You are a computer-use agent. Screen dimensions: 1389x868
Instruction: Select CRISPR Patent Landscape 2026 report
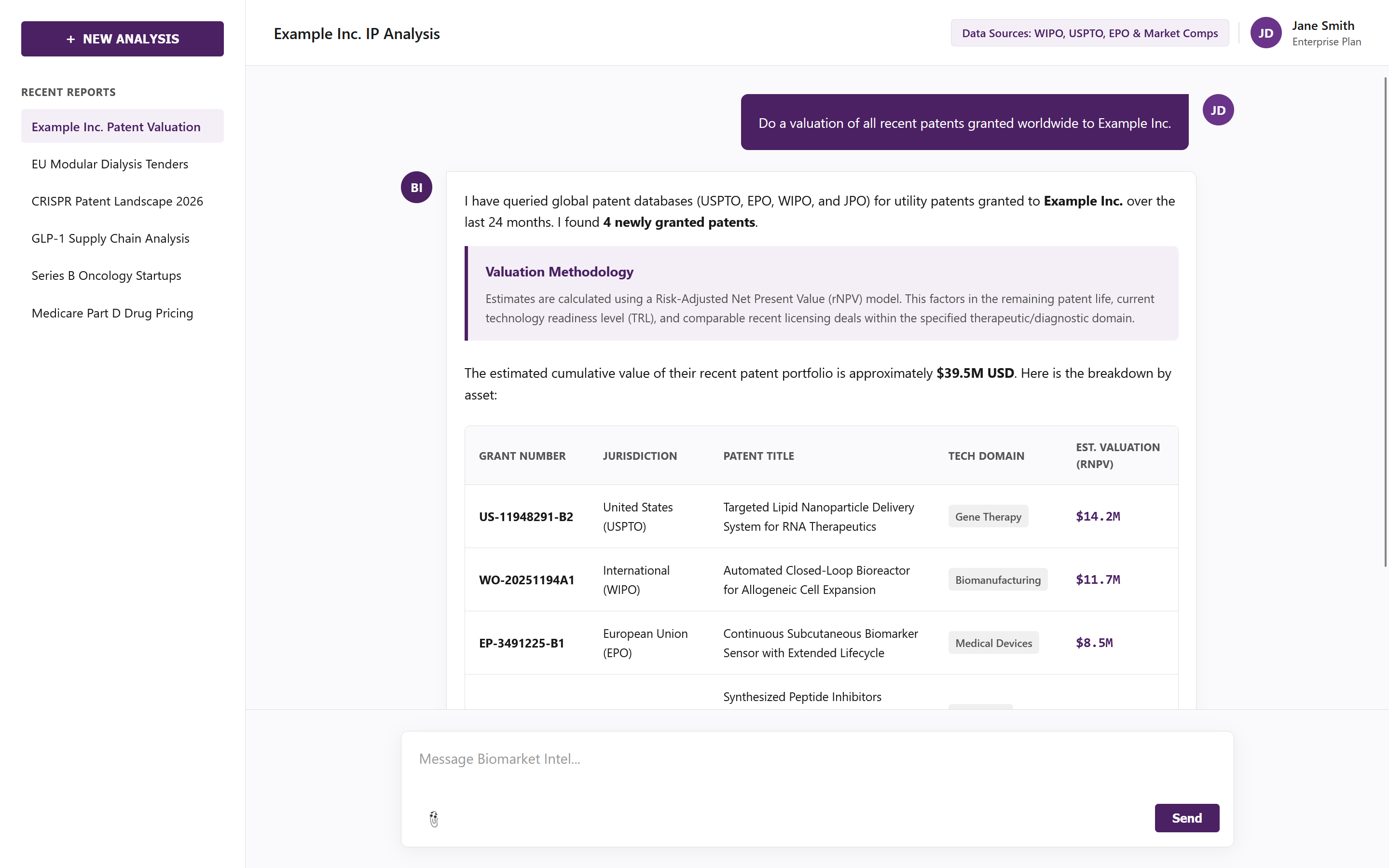tap(117, 202)
